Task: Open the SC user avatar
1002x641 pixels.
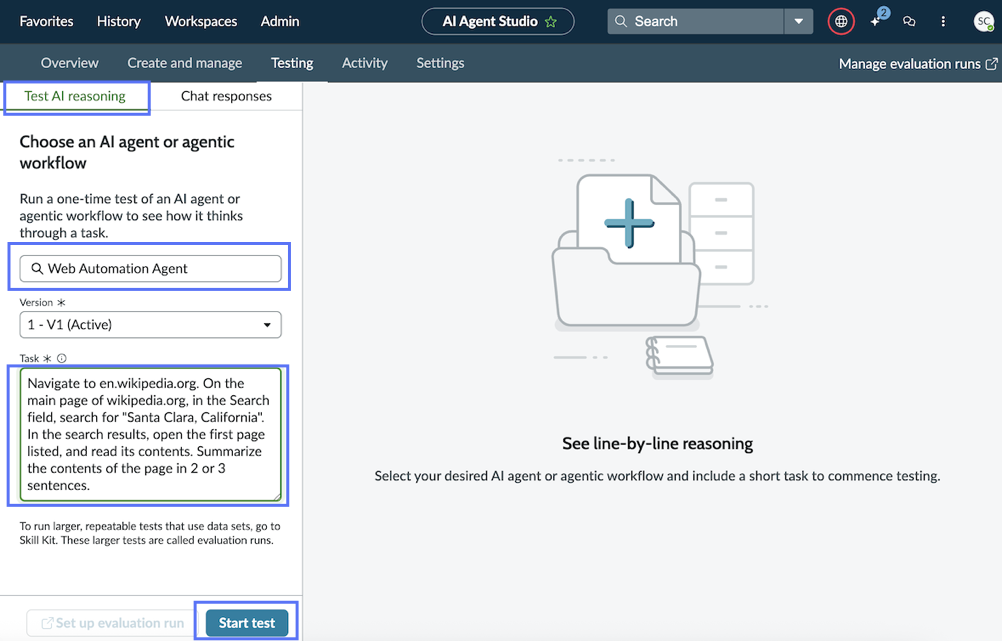Action: [983, 21]
